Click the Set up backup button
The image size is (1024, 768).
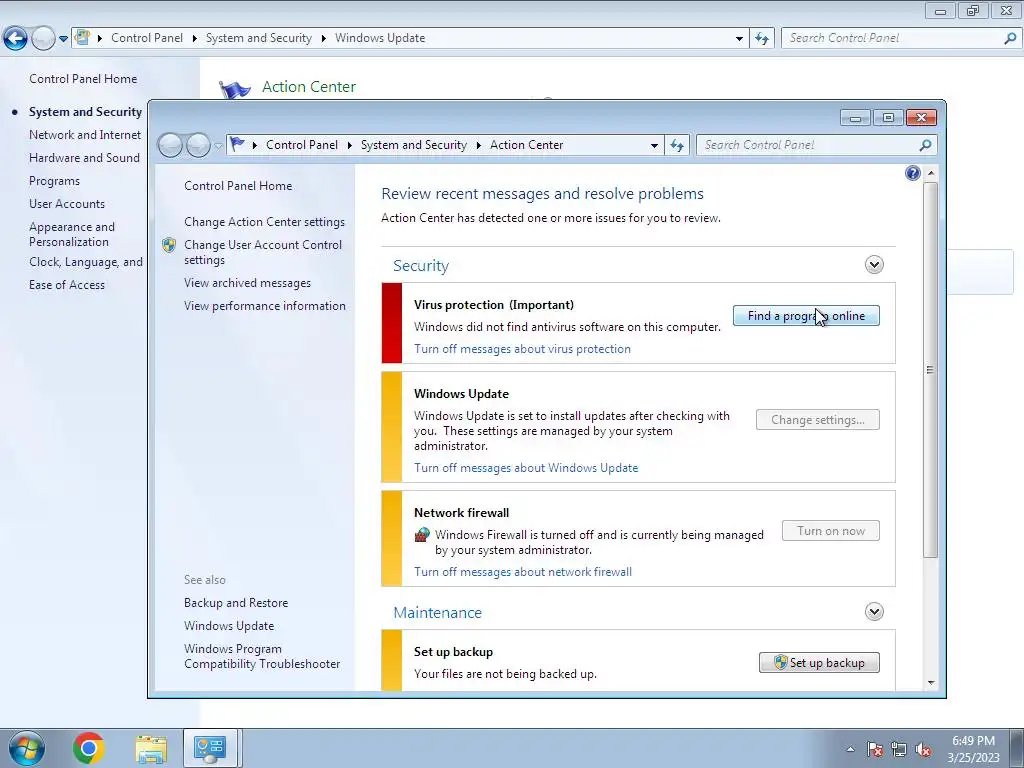[x=819, y=662]
